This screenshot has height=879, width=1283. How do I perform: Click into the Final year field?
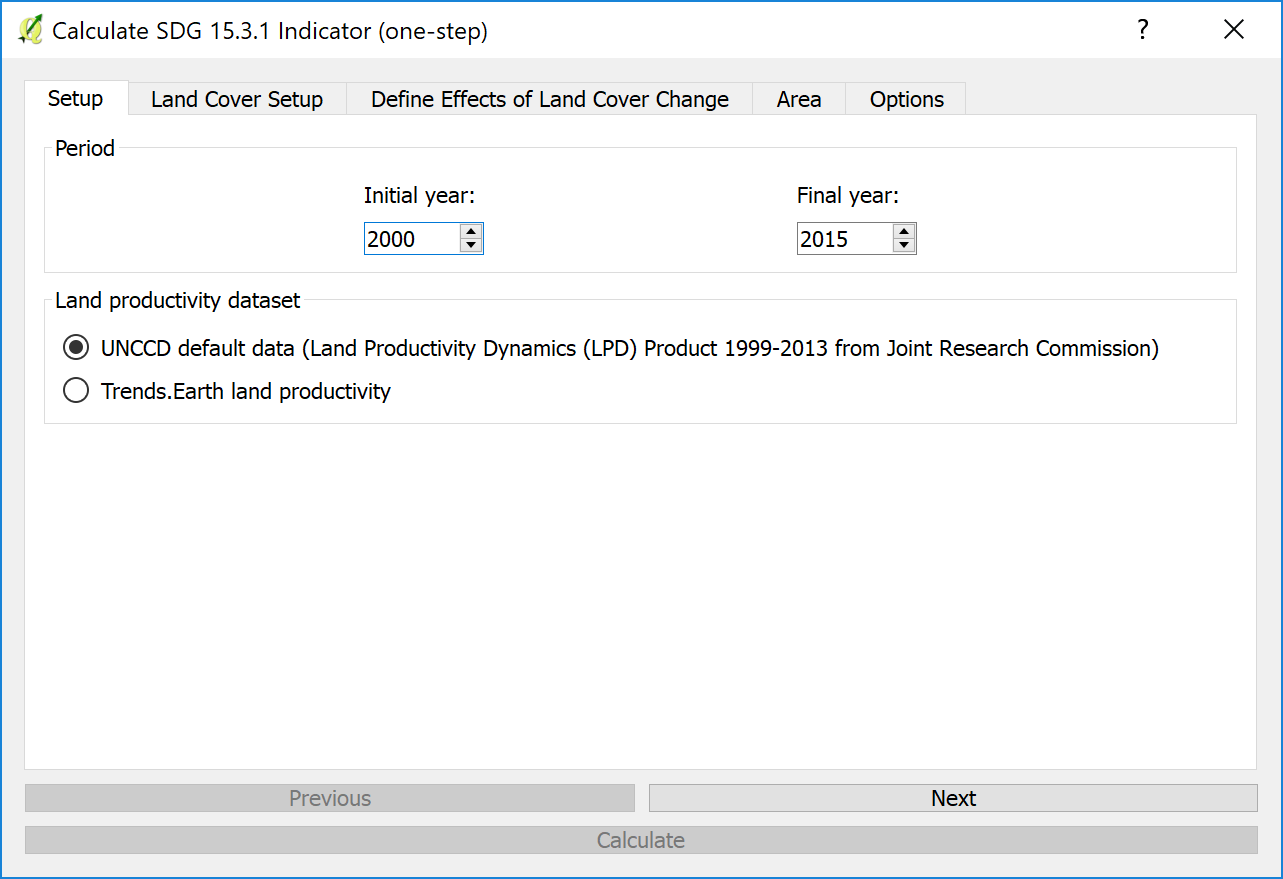pos(842,239)
